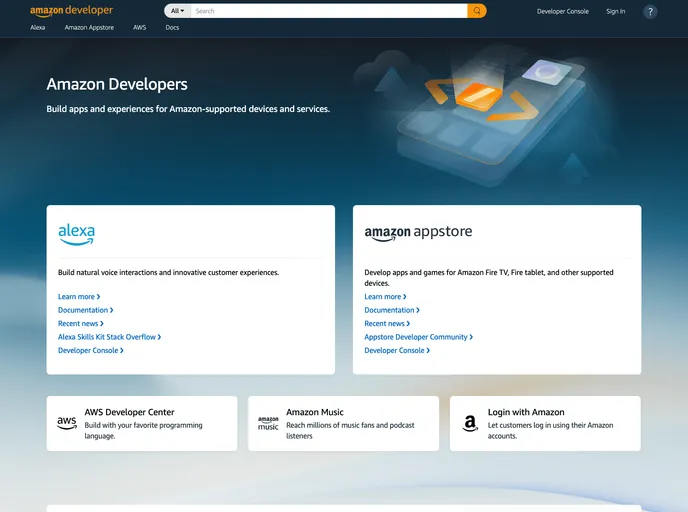Click 'Reach millions of music fans' text

(350, 430)
